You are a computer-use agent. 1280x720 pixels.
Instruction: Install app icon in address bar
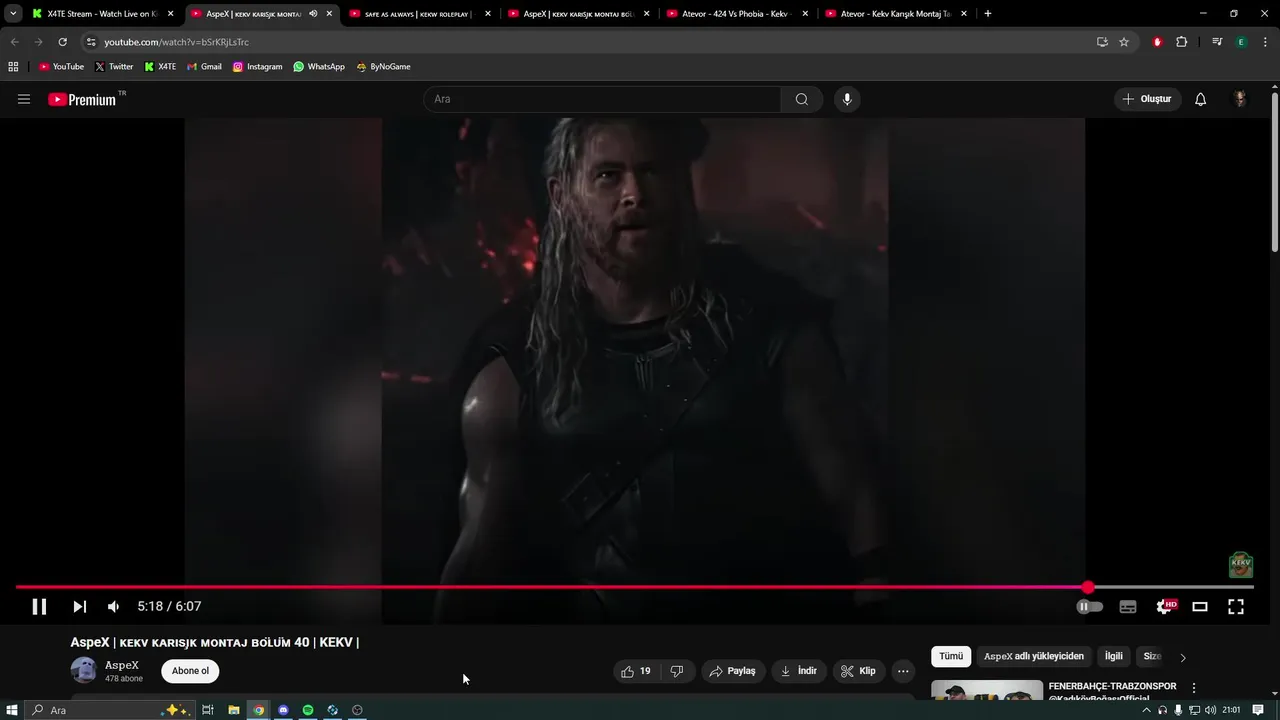[1102, 42]
